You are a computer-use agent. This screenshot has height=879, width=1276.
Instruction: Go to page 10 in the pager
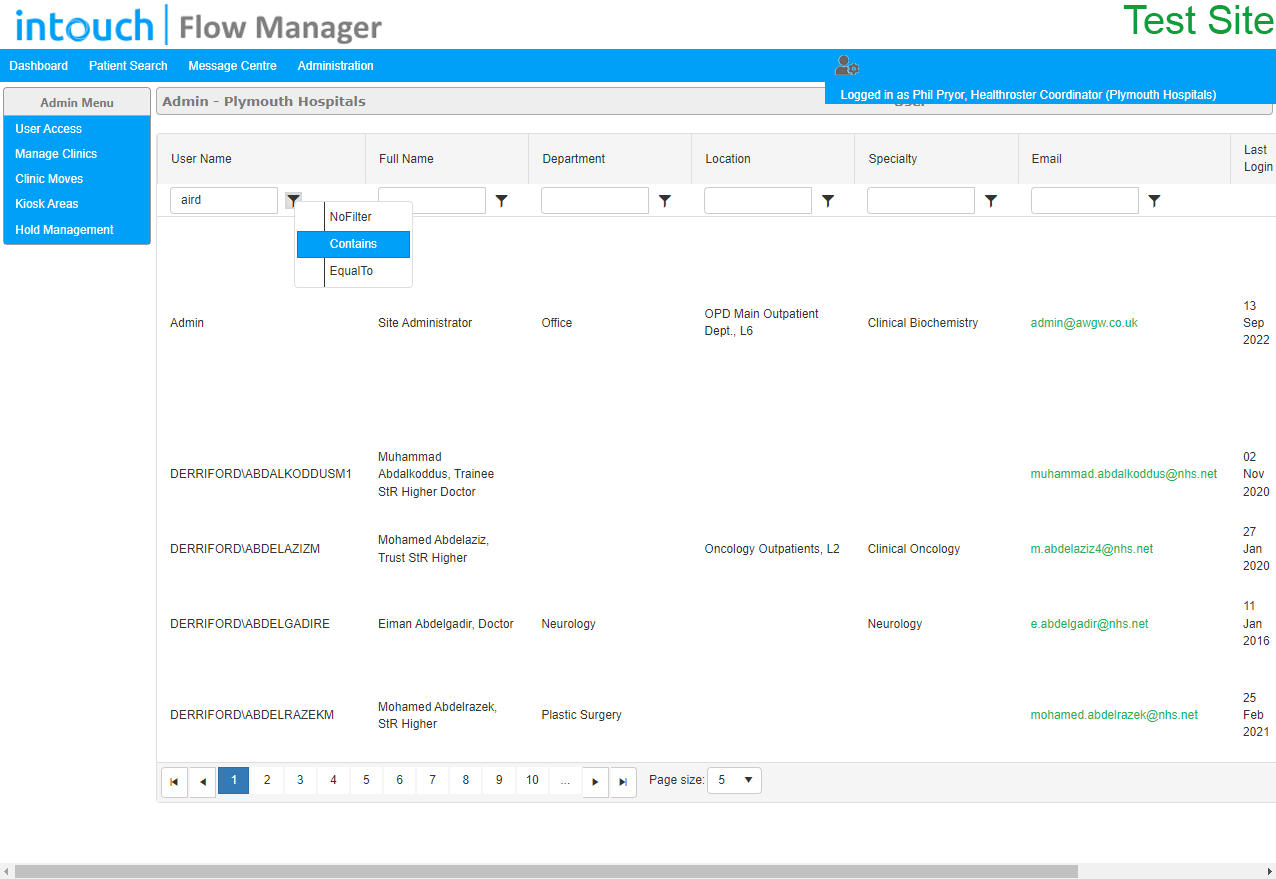click(x=532, y=780)
